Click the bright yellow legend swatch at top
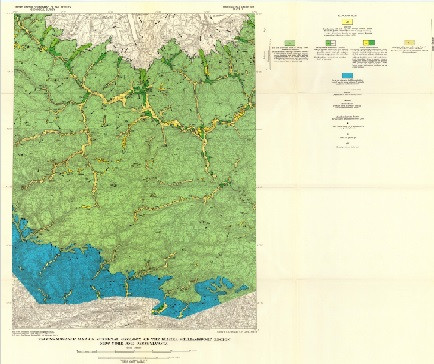 [347, 22]
